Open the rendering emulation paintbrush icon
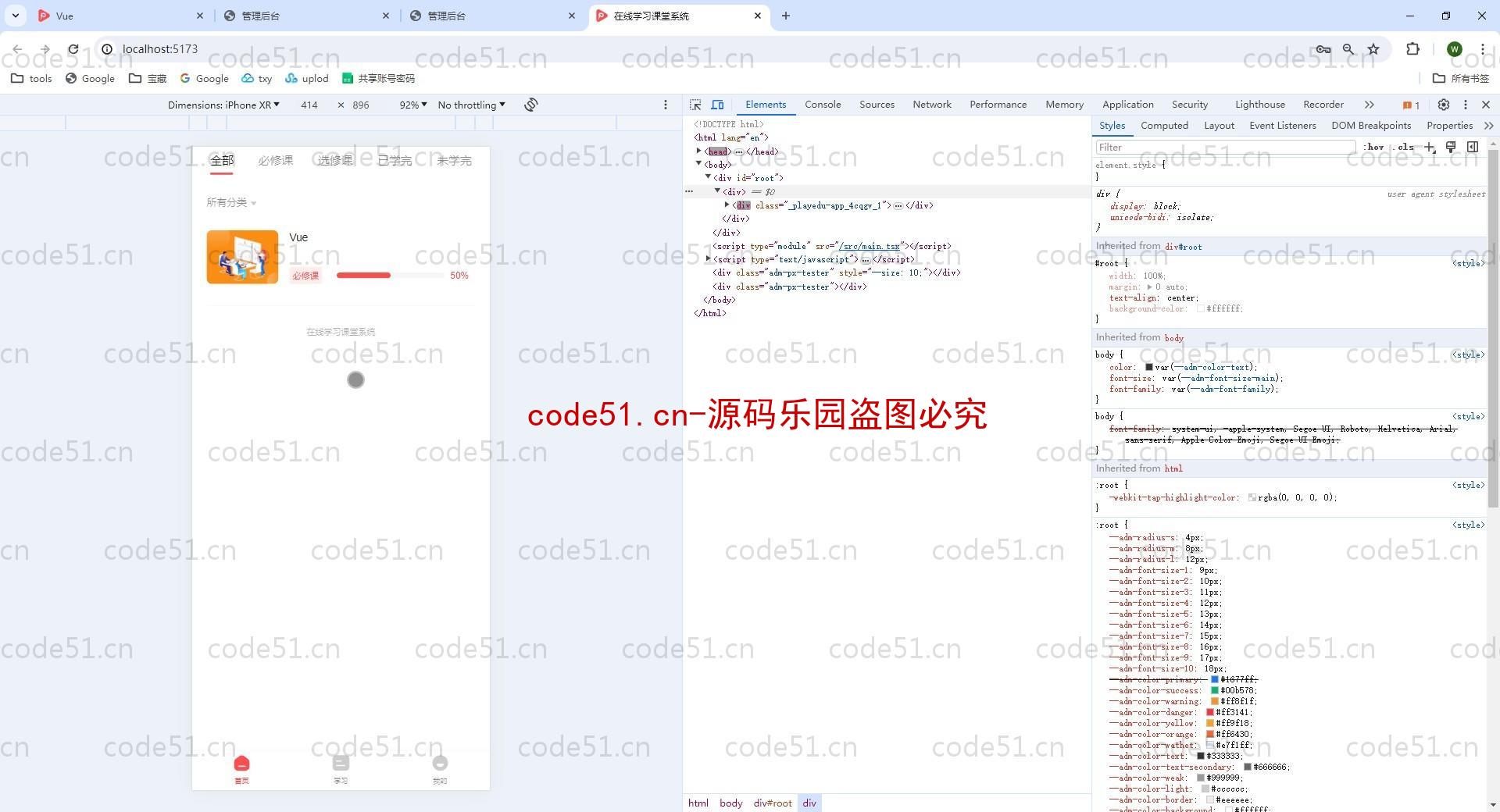 click(x=1451, y=147)
